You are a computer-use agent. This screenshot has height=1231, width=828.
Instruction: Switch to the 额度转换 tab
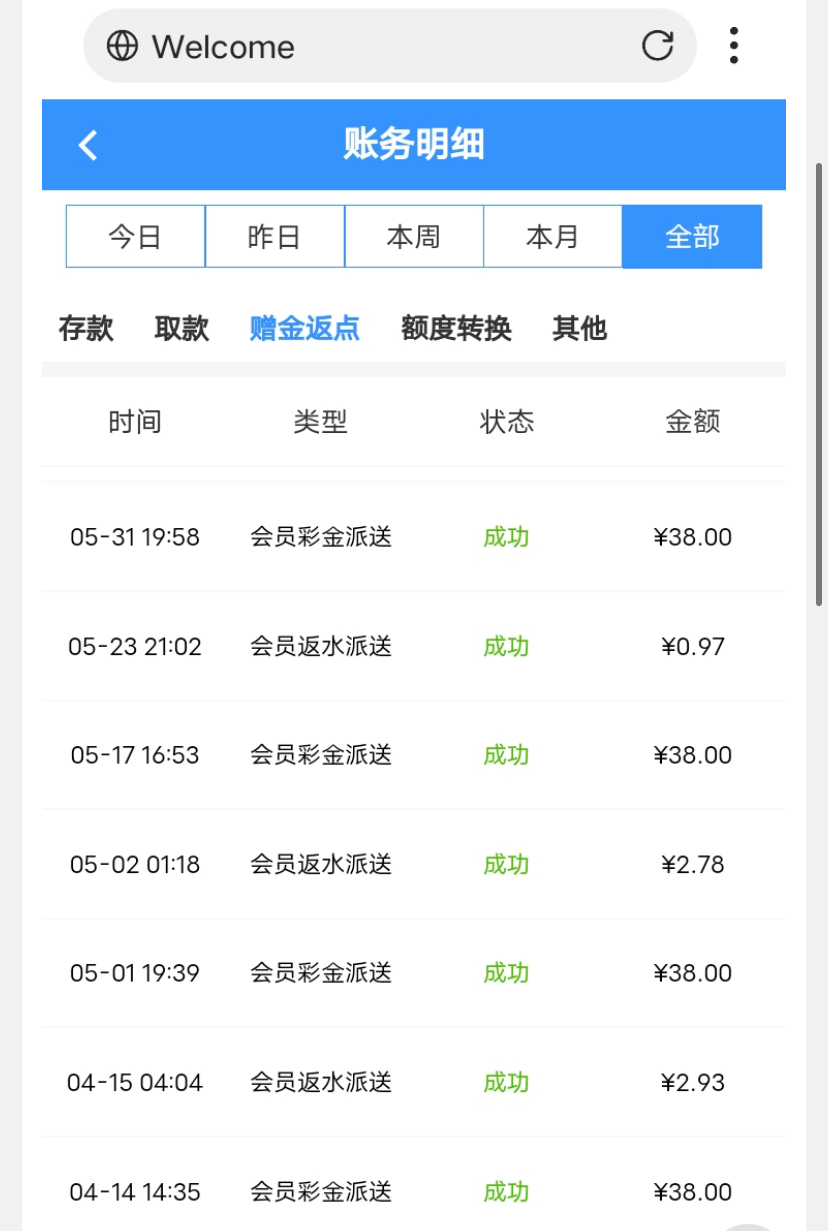coord(456,328)
